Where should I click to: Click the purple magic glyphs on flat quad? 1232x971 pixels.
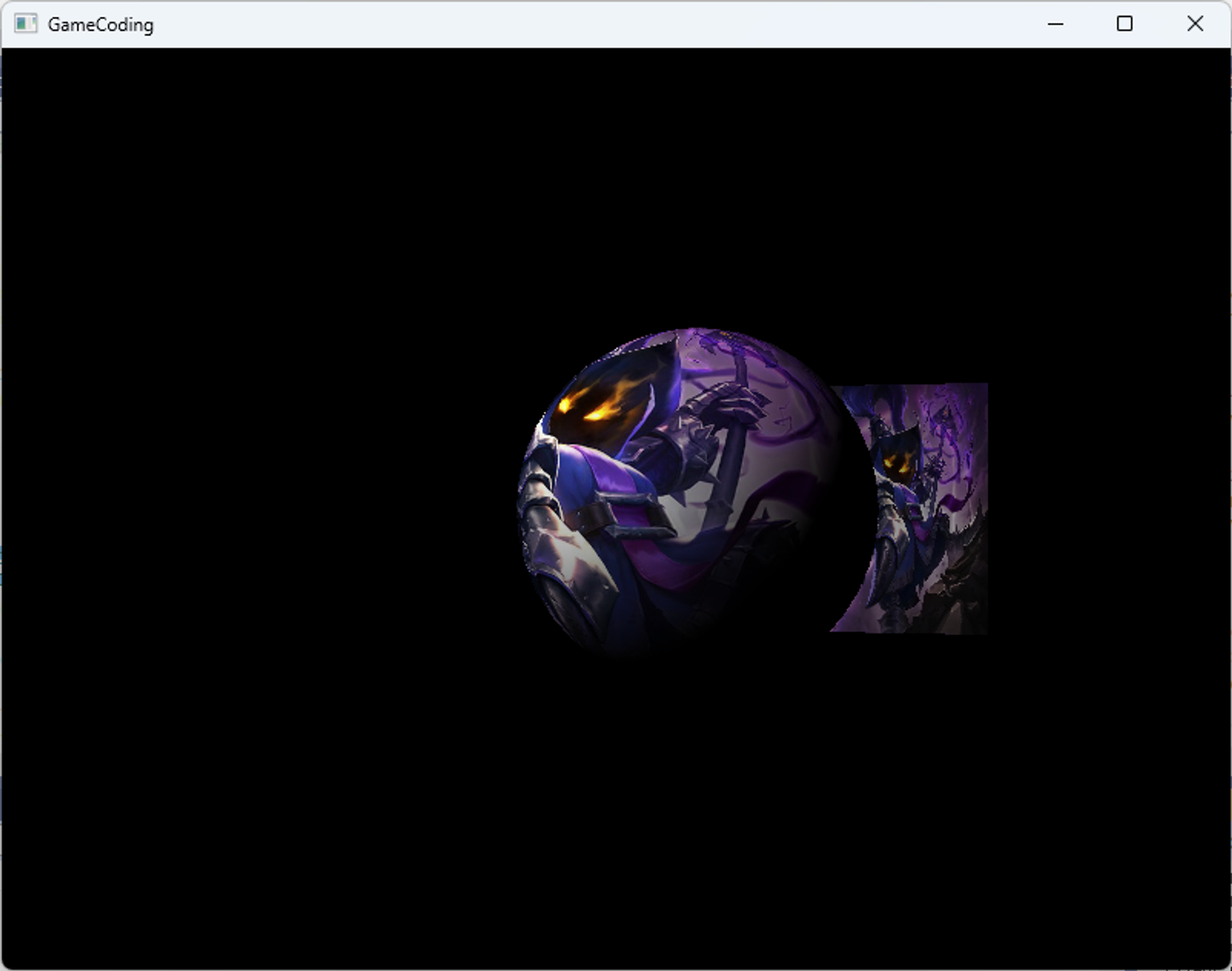coord(946,419)
